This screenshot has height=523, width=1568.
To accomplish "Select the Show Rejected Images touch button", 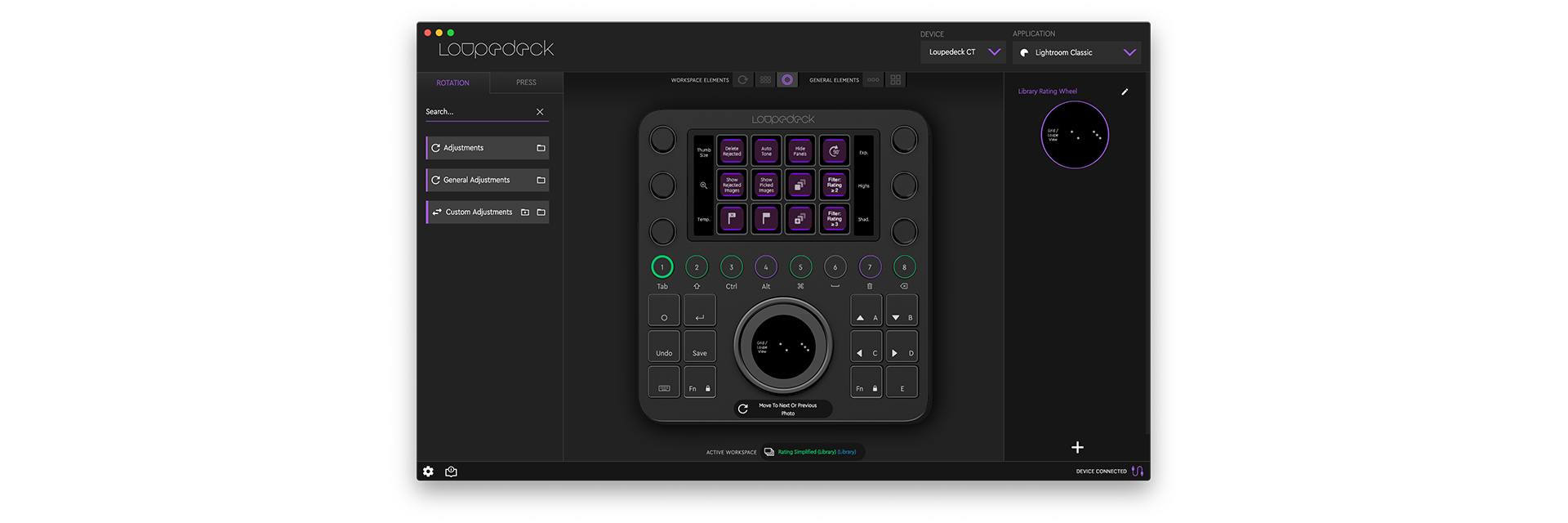I will [x=732, y=185].
